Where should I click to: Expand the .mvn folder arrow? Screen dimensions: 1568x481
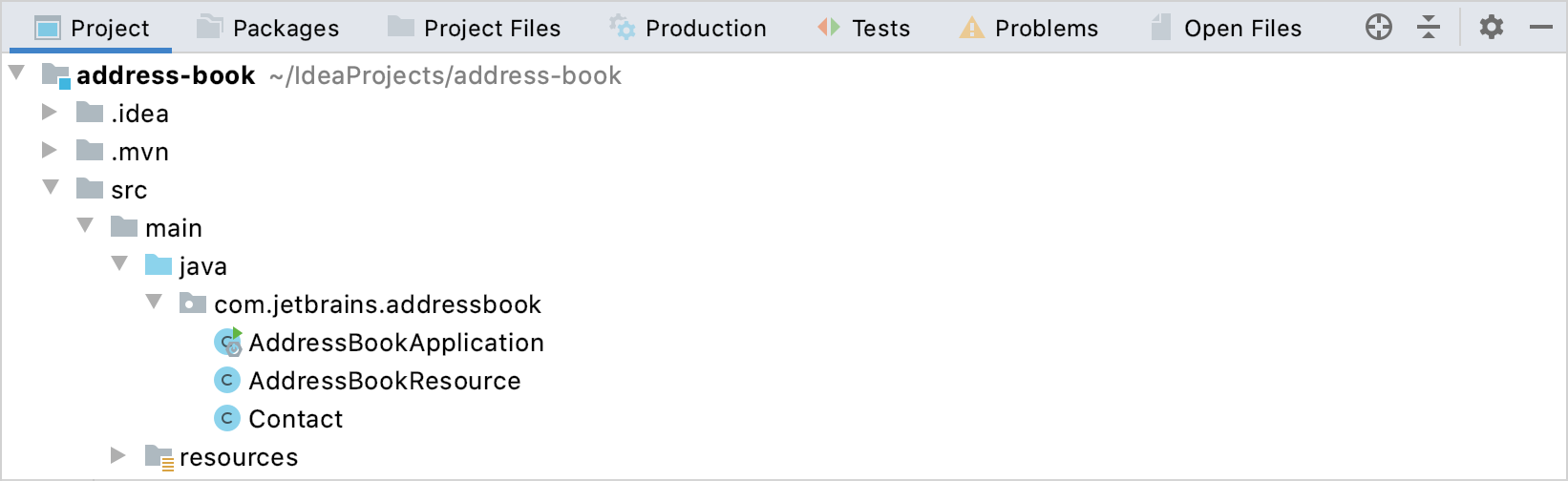pos(50,150)
